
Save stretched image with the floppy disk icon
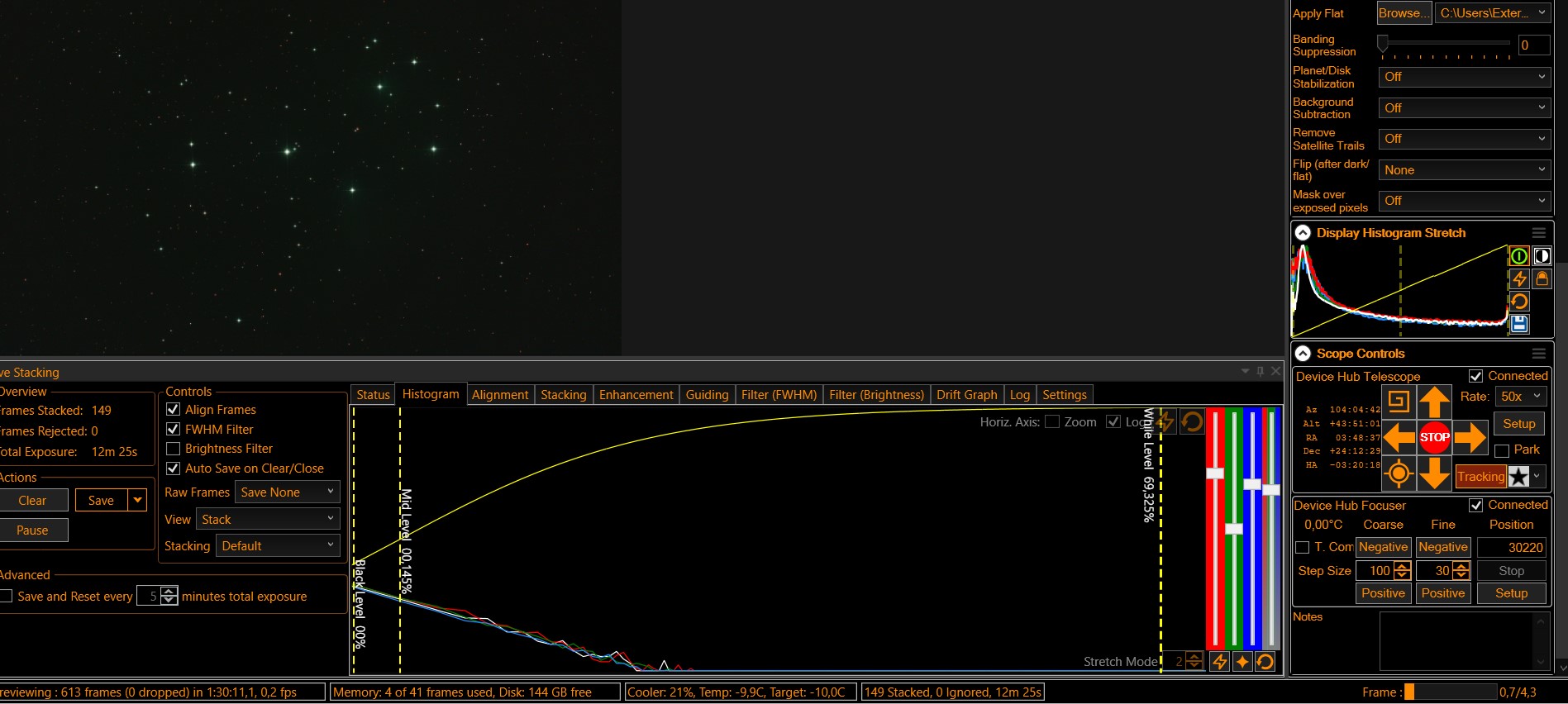click(1519, 324)
